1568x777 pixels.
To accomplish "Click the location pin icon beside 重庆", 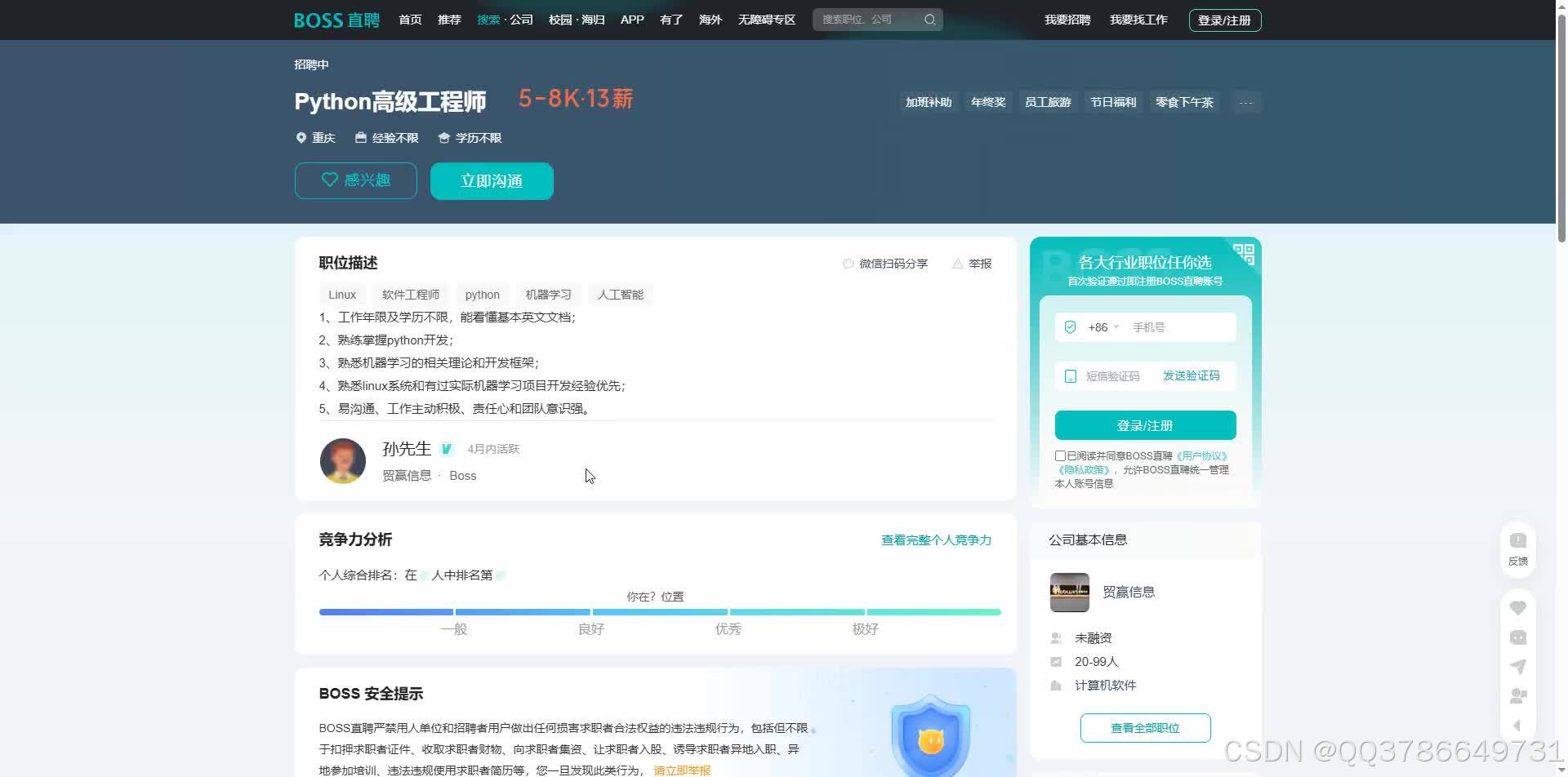I will (x=301, y=138).
